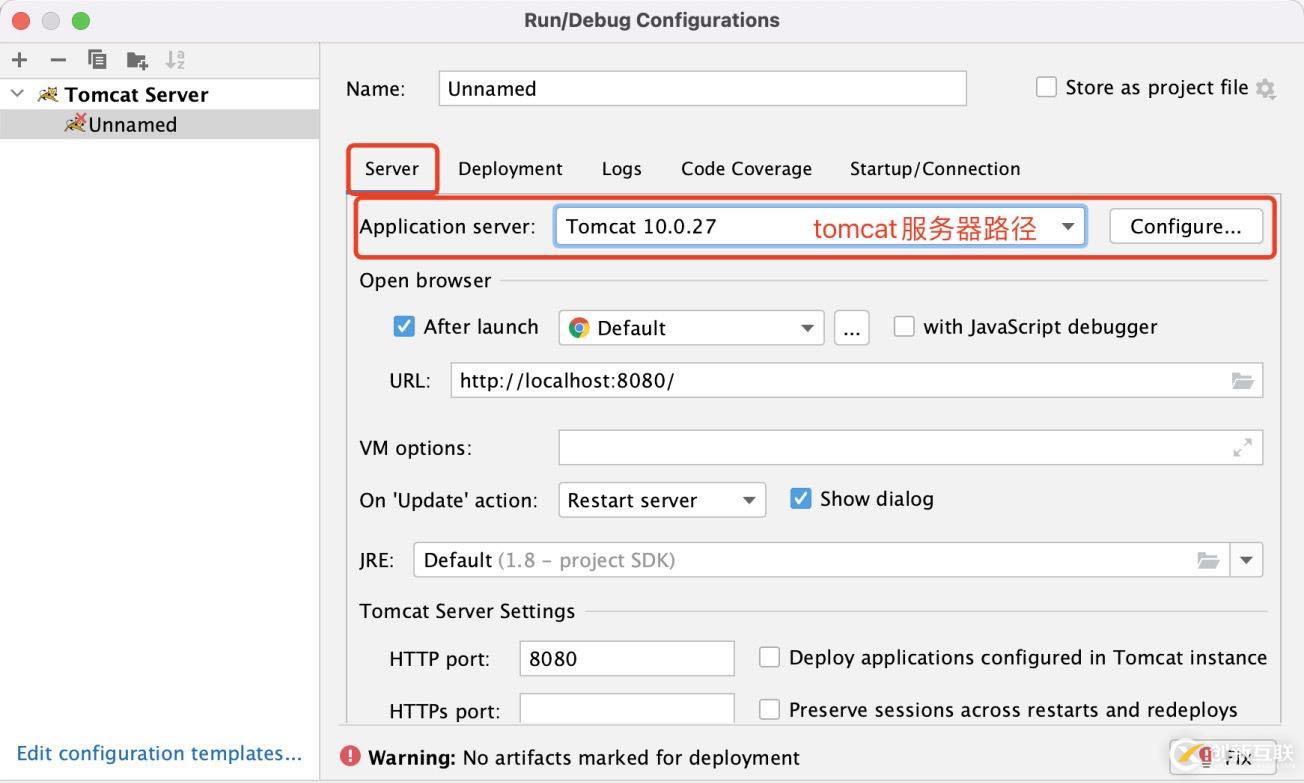Click the ellipsis browser settings button
Screen dimensions: 1304x783
pyautogui.click(x=851, y=328)
